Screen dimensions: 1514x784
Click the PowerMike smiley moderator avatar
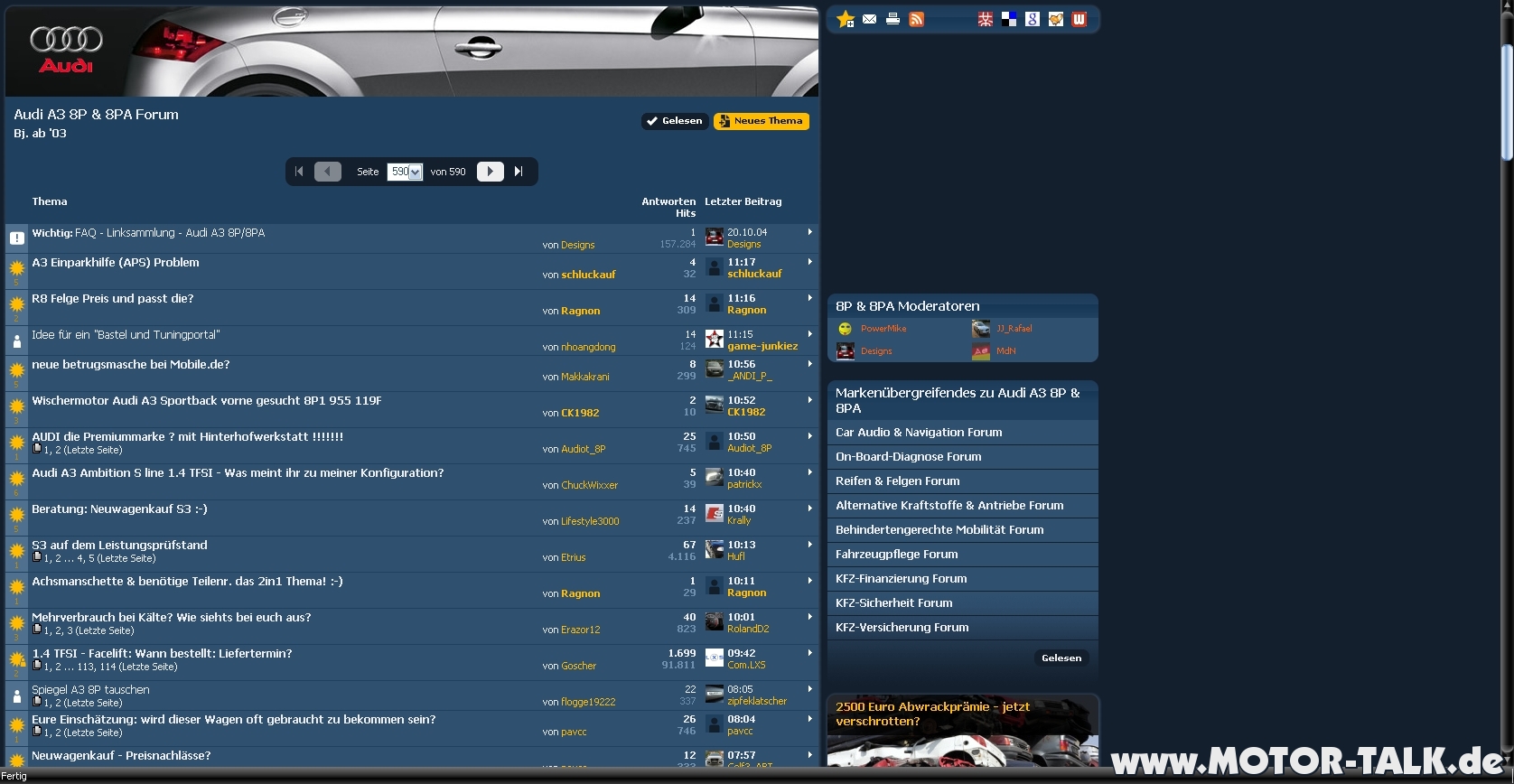click(x=846, y=329)
